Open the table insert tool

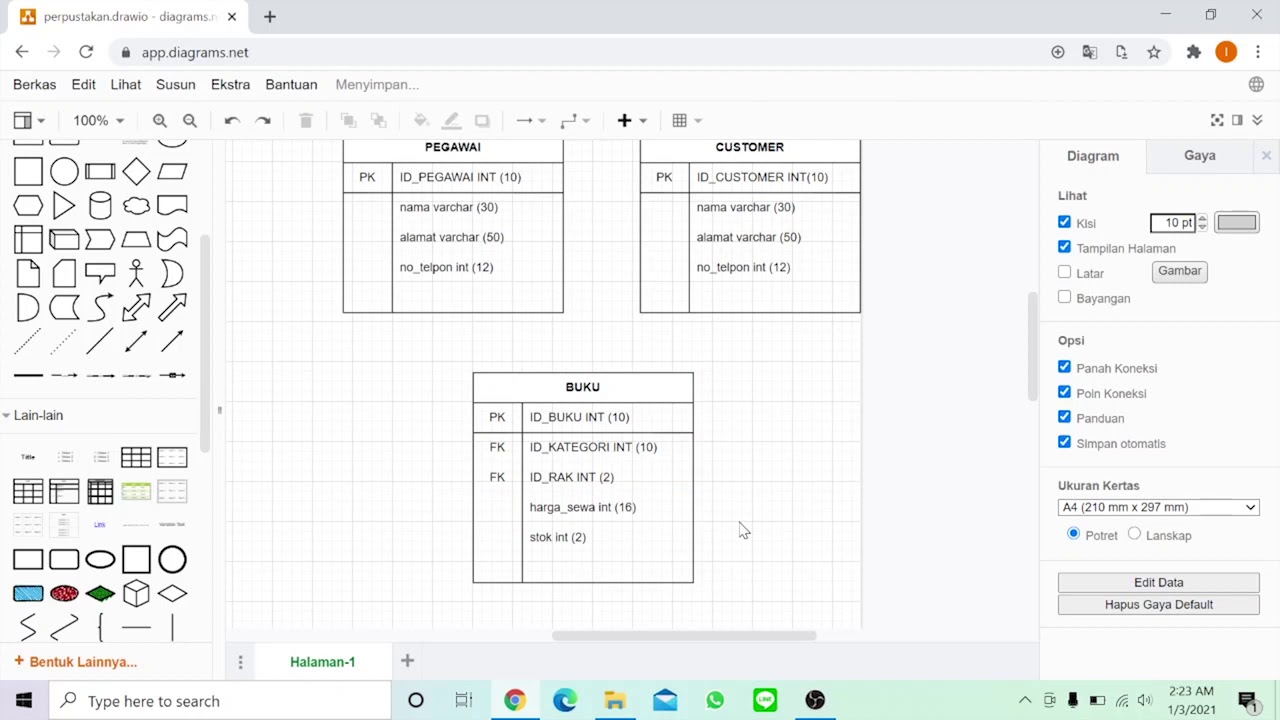(x=687, y=121)
